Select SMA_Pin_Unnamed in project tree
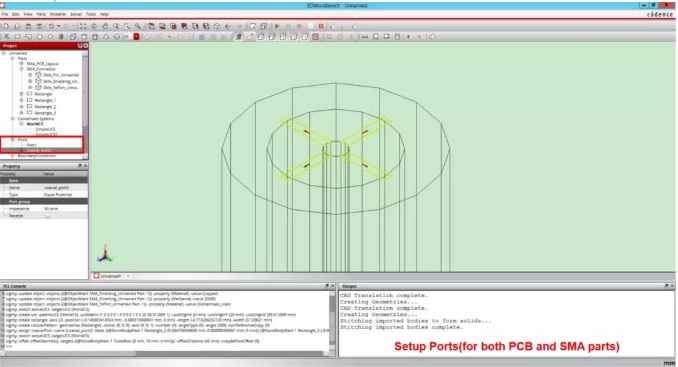The height and width of the screenshot is (367, 678). click(x=61, y=75)
